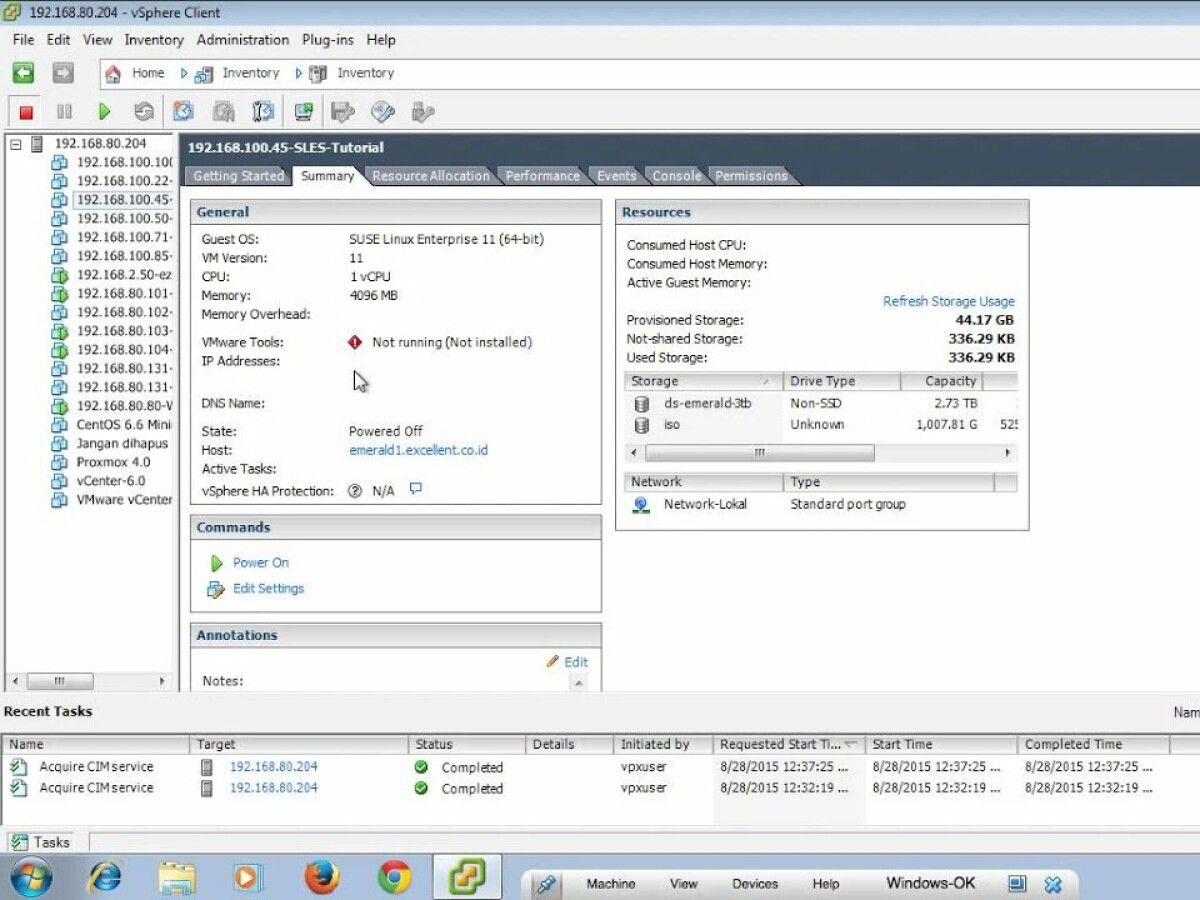
Task: Click the inventory tree horizontal scrollbar thumb
Action: tap(59, 681)
